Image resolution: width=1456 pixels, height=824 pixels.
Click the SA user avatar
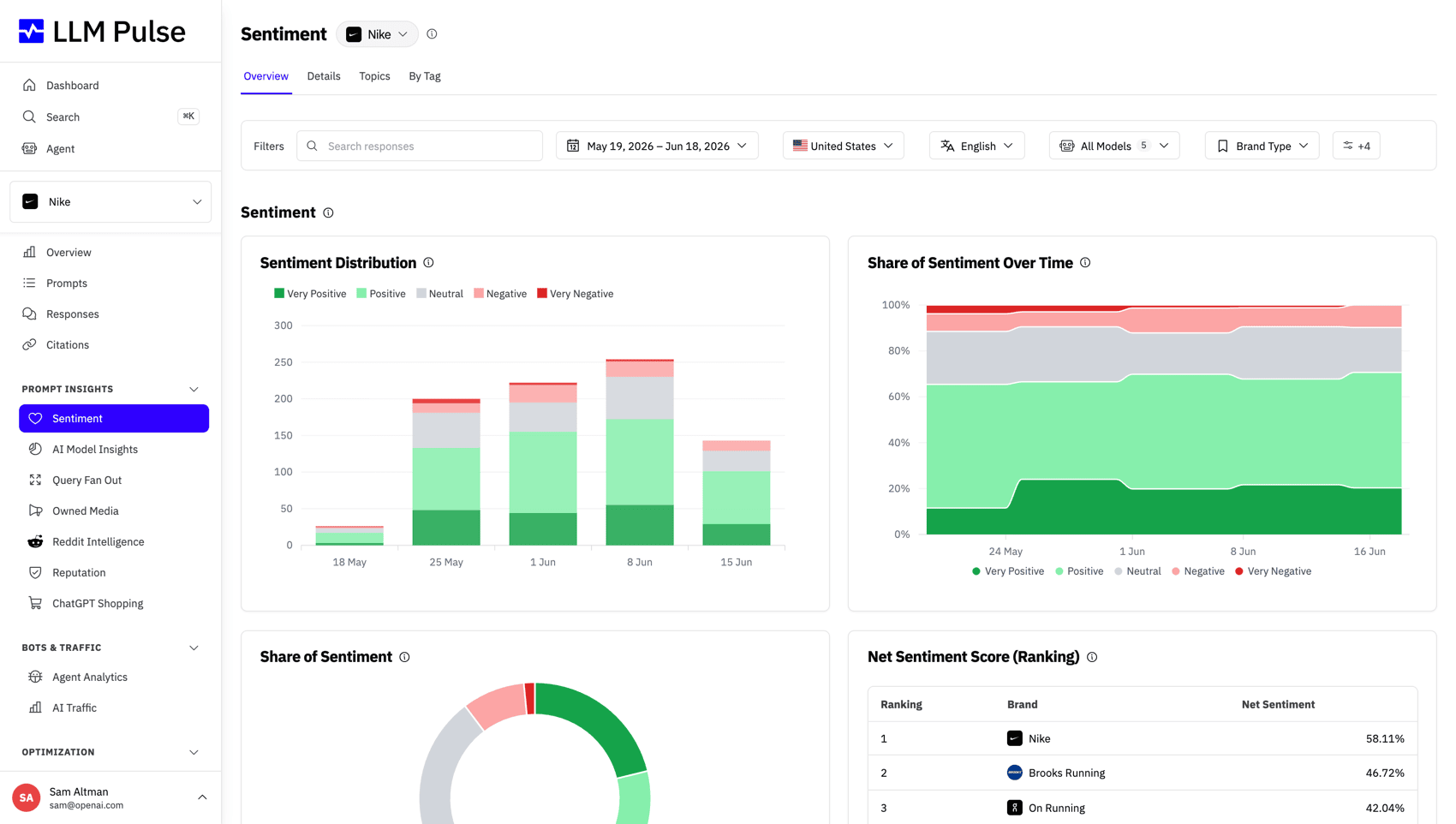(x=27, y=797)
